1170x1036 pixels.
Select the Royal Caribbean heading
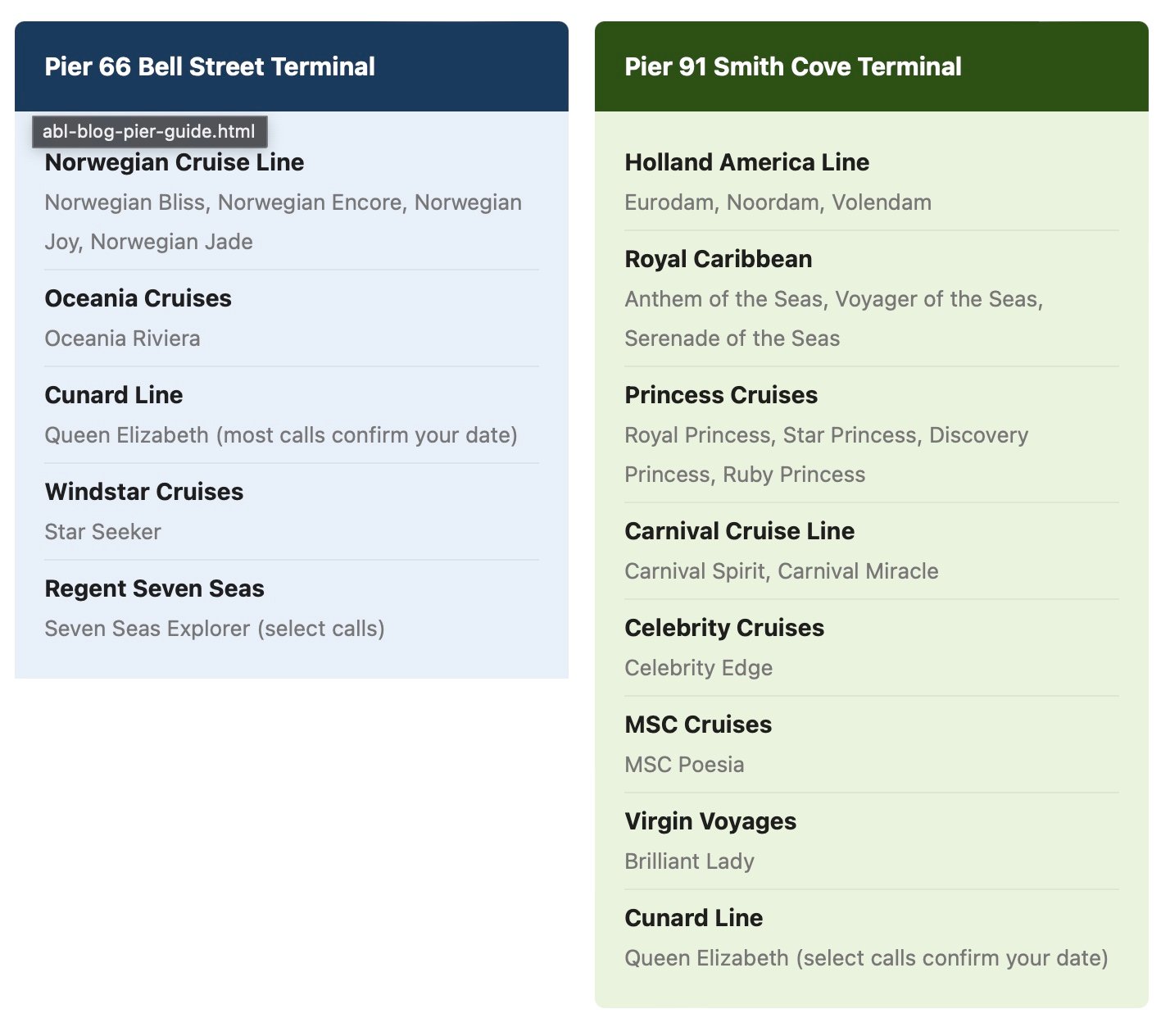(719, 259)
